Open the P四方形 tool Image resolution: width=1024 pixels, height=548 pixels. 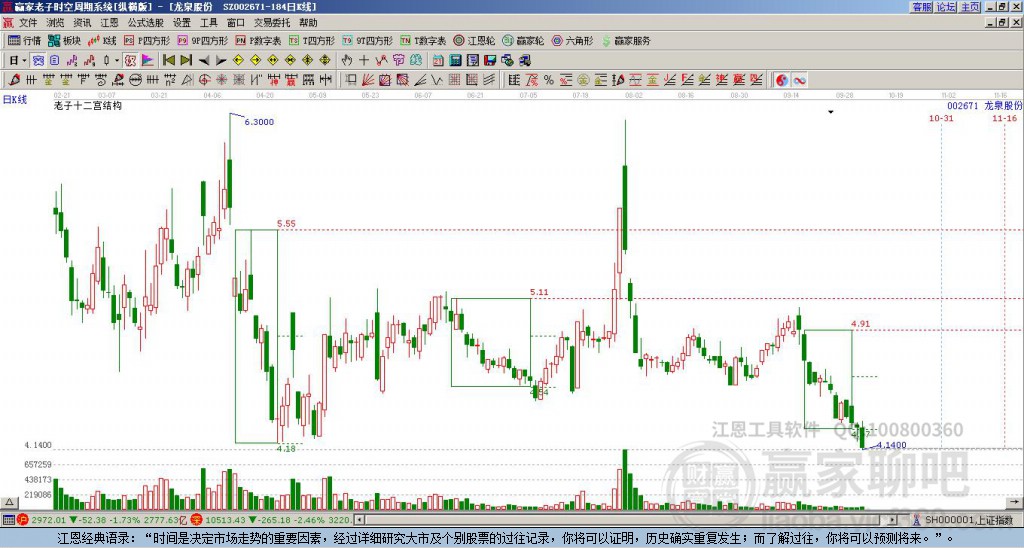(147, 40)
